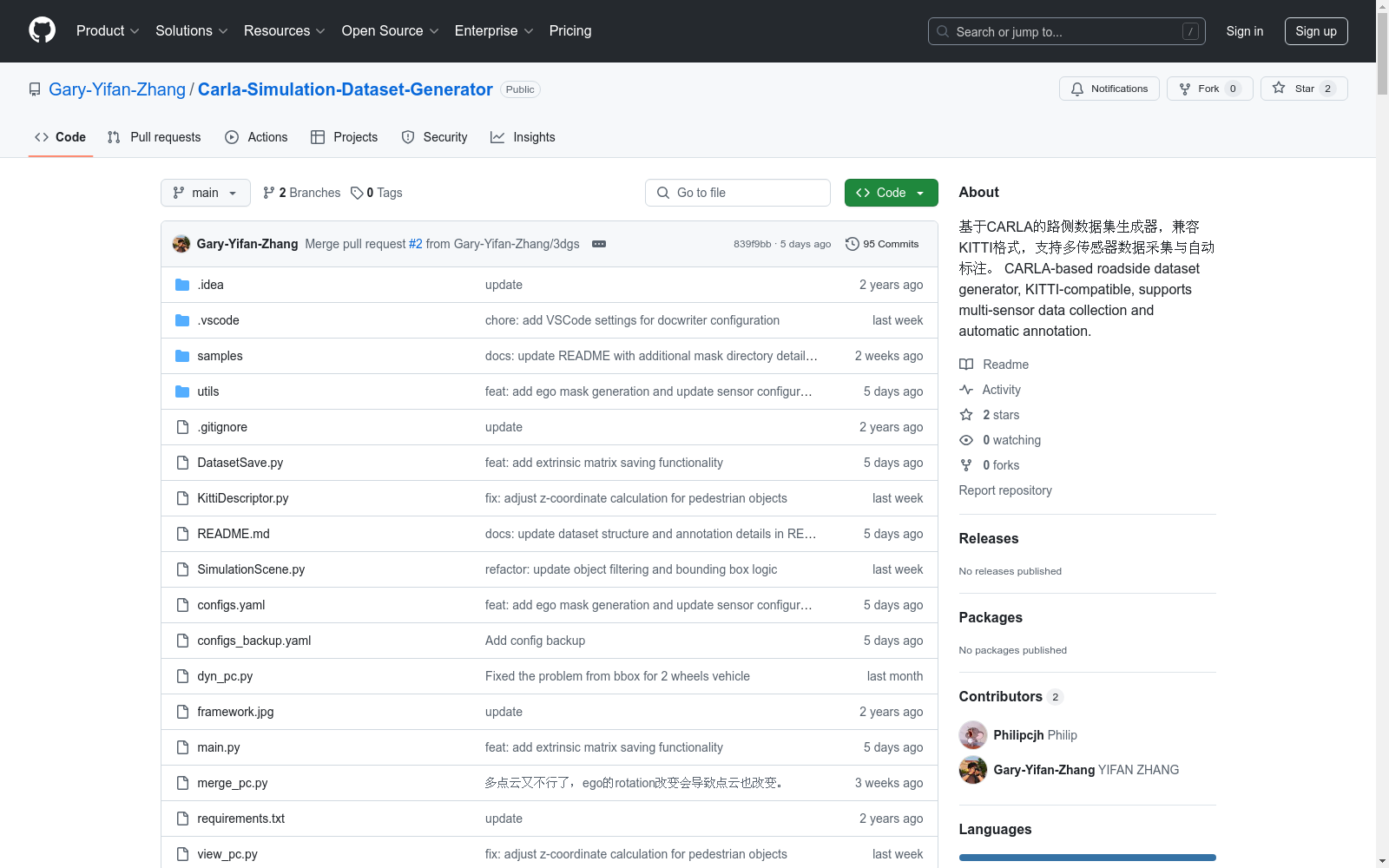Viewport: 1389px width, 868px height.
Task: Open the Carla-Simulation-Dataset-Generator repo title link
Action: (346, 89)
